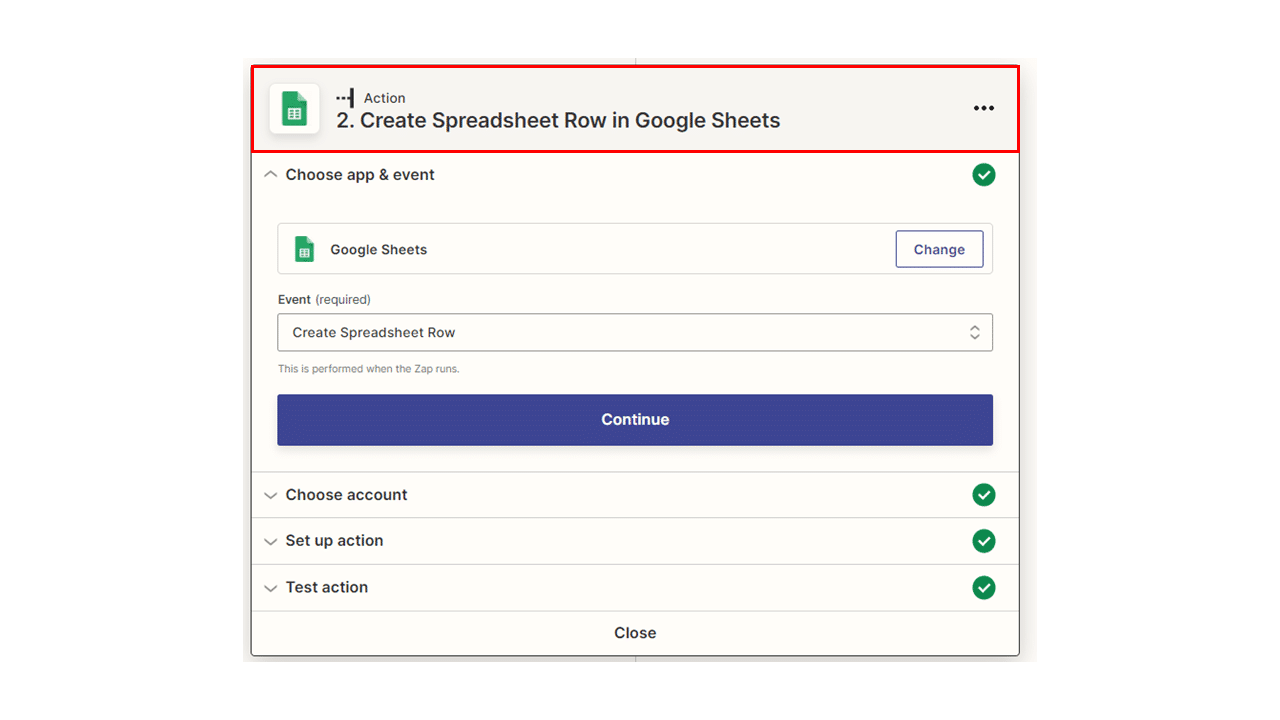The image size is (1280, 720).
Task: Click green checkmark beside Choose account
Action: (984, 495)
